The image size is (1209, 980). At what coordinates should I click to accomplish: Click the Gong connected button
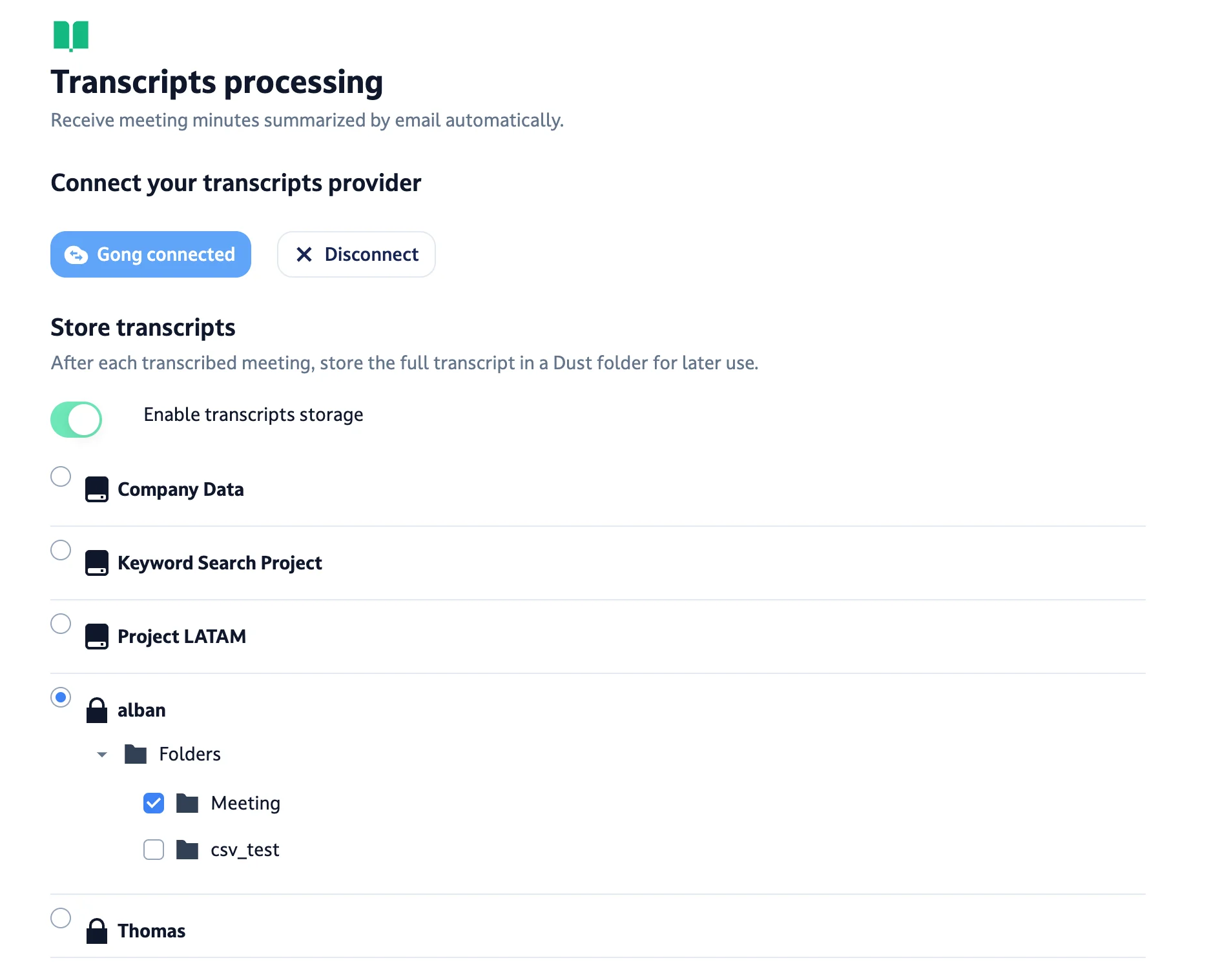tap(150, 254)
